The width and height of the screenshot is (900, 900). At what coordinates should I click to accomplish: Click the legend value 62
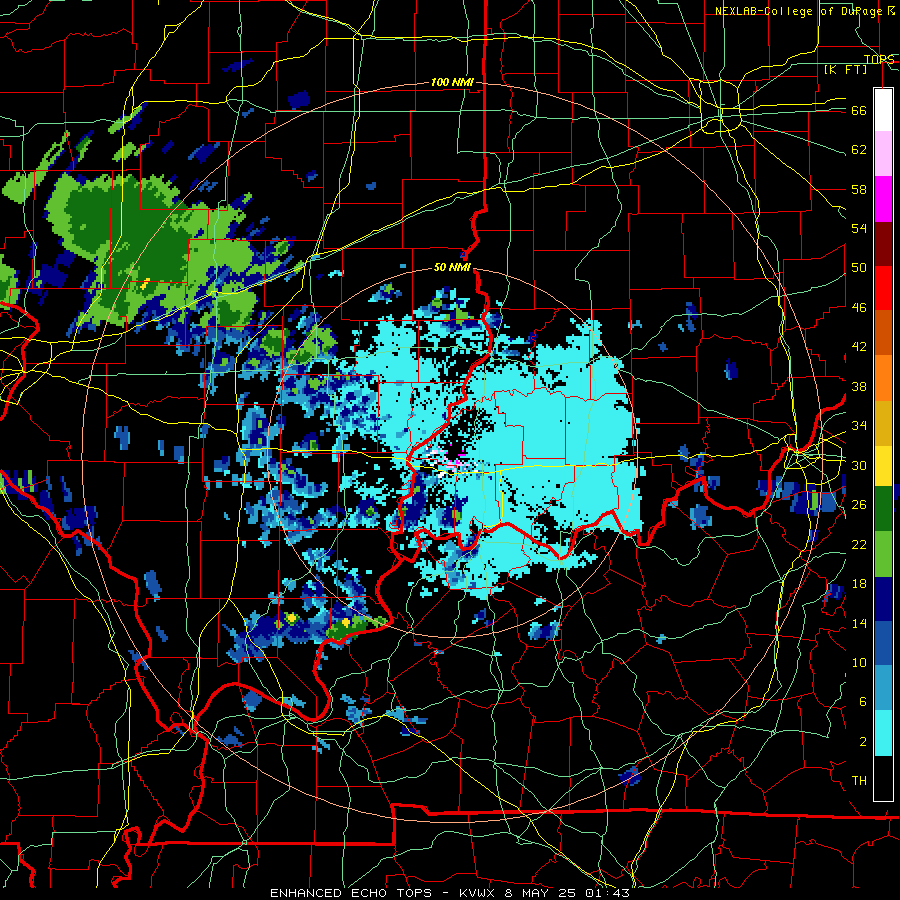click(859, 150)
